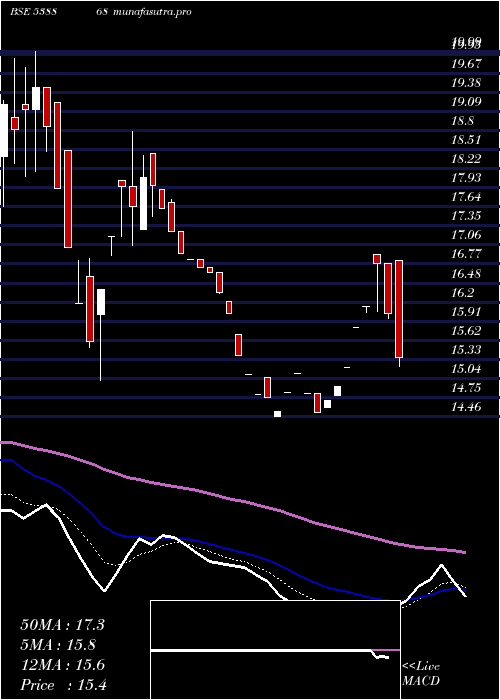
Task: Click the pink 50MA line
Action: pyautogui.click(x=232, y=499)
